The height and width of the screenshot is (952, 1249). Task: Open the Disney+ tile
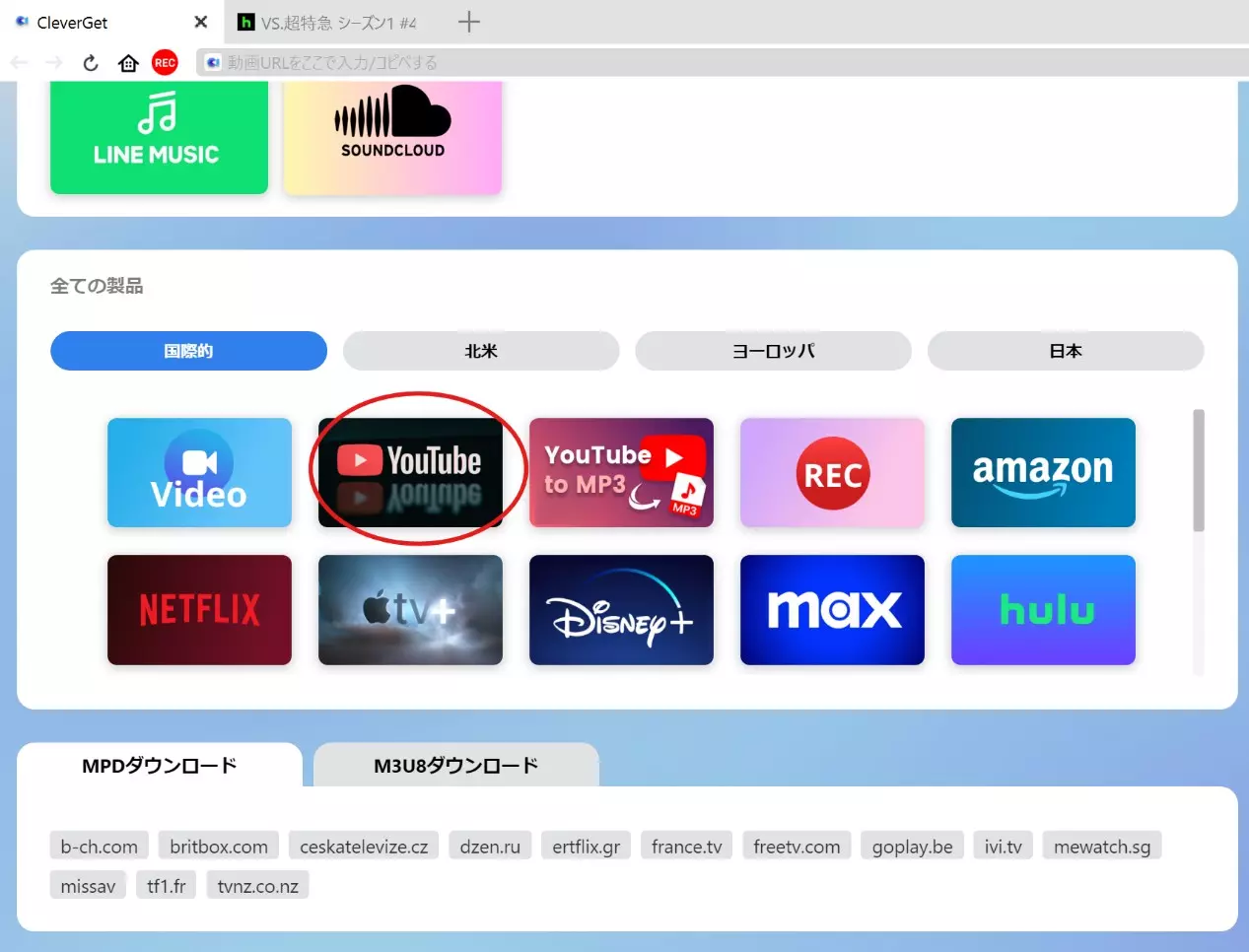tap(621, 610)
